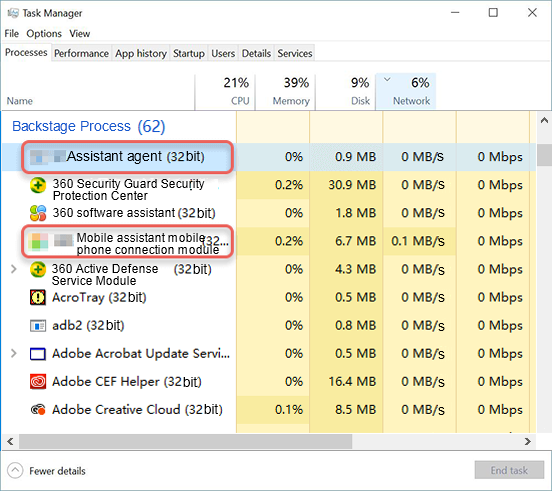Click the Fewer details link

57,471
